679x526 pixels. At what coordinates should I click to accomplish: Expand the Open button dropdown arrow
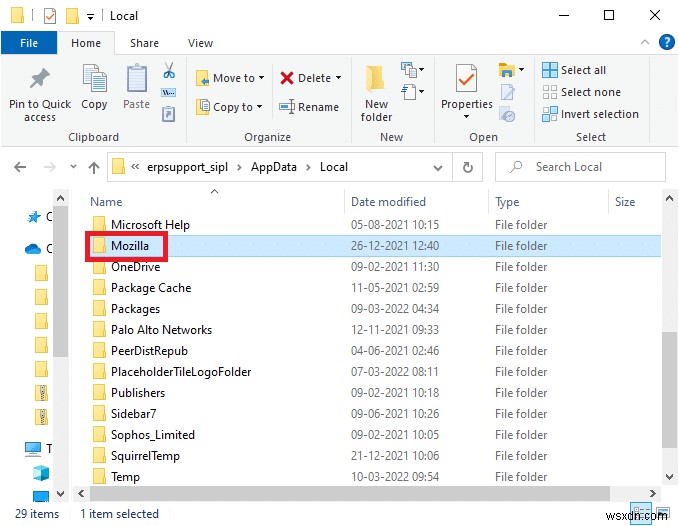point(522,69)
